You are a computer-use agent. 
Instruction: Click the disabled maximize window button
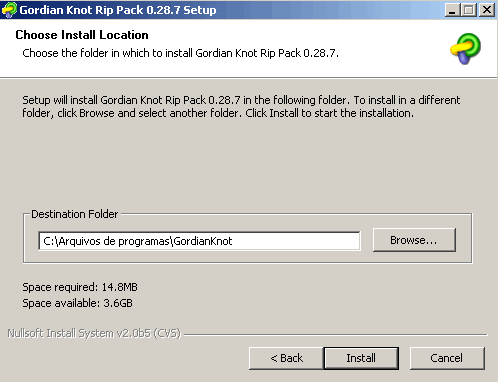tap(469, 10)
